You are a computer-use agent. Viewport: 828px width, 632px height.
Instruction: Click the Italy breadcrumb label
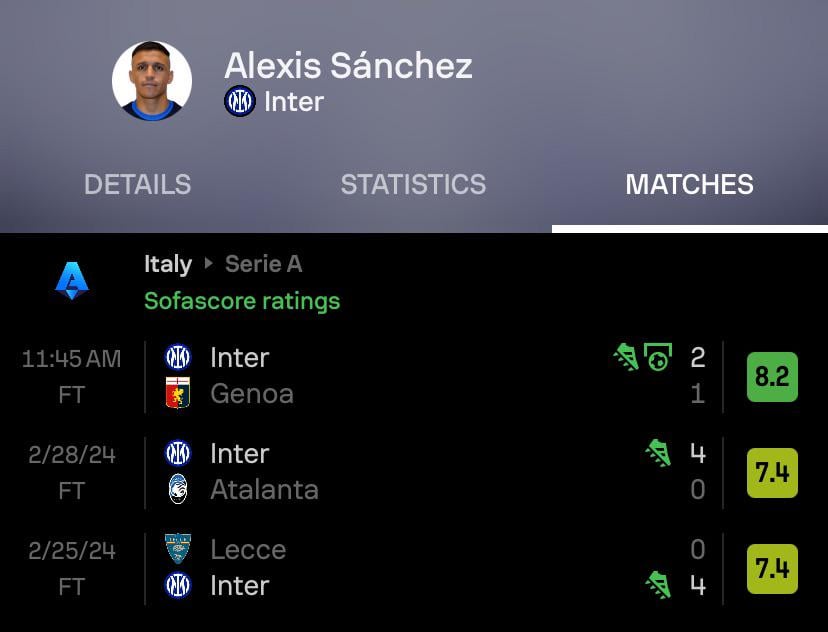167,264
